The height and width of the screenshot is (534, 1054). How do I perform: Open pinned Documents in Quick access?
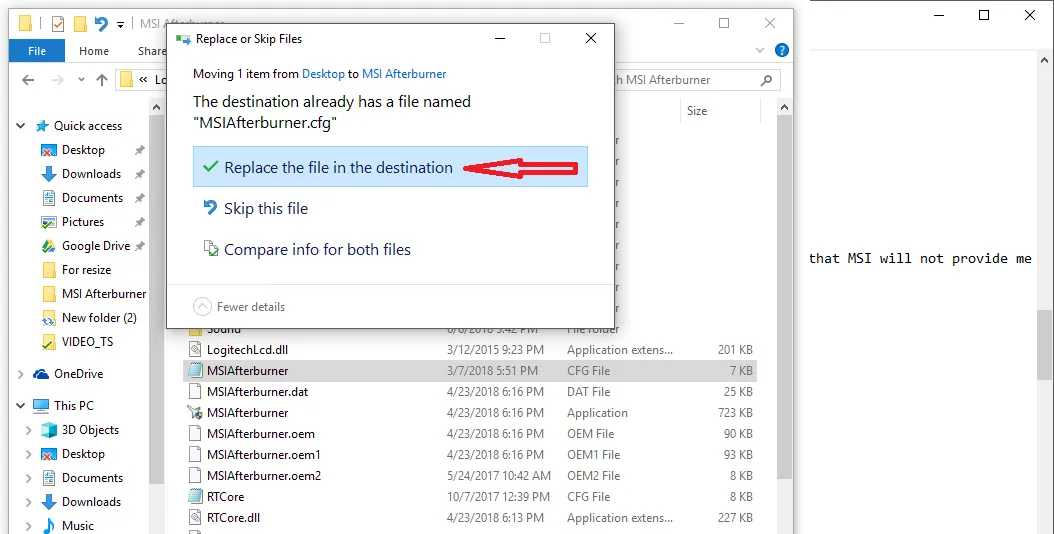[92, 198]
